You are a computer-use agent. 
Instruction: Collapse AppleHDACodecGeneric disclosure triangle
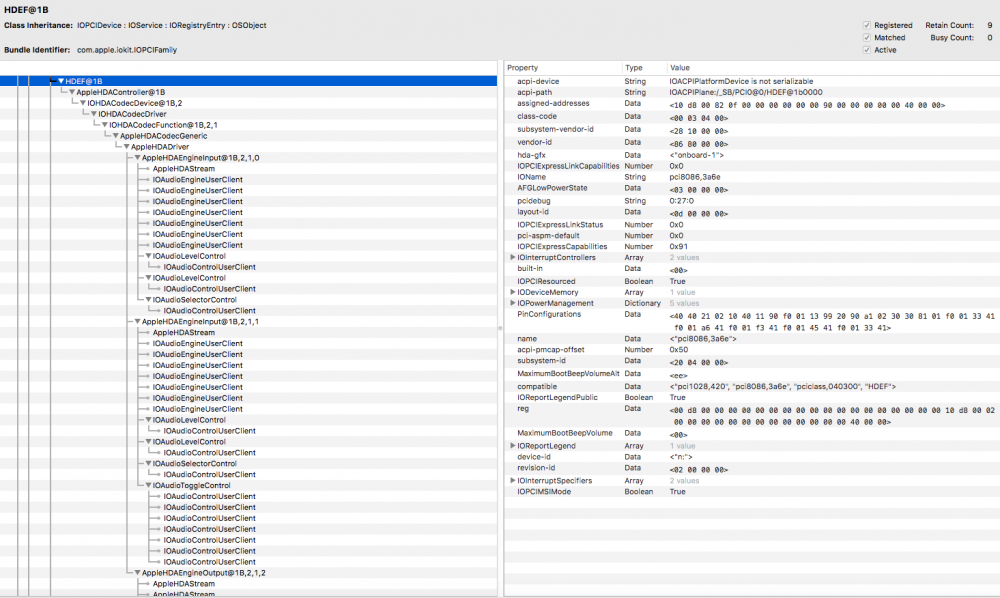click(x=115, y=136)
